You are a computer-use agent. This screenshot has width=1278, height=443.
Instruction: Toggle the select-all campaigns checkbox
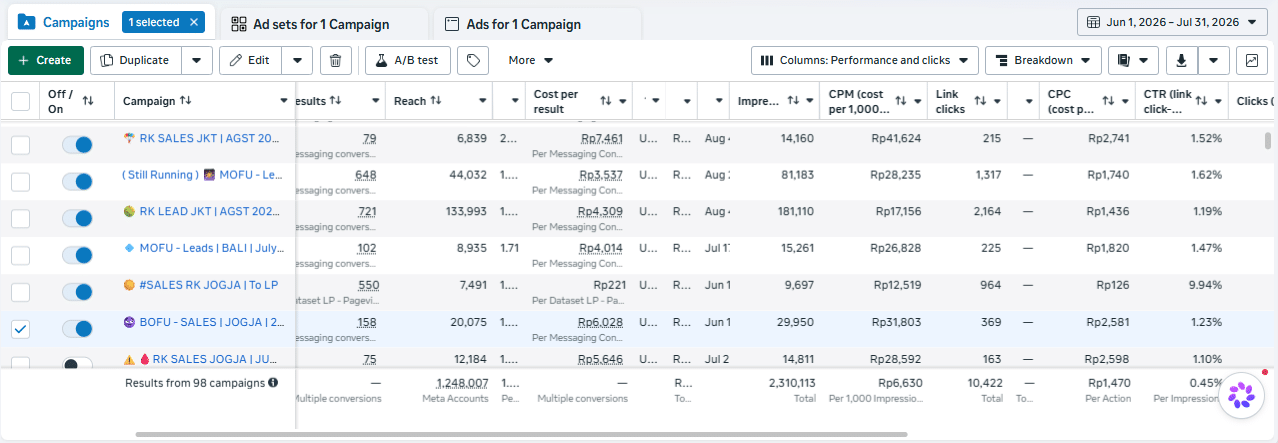(20, 101)
